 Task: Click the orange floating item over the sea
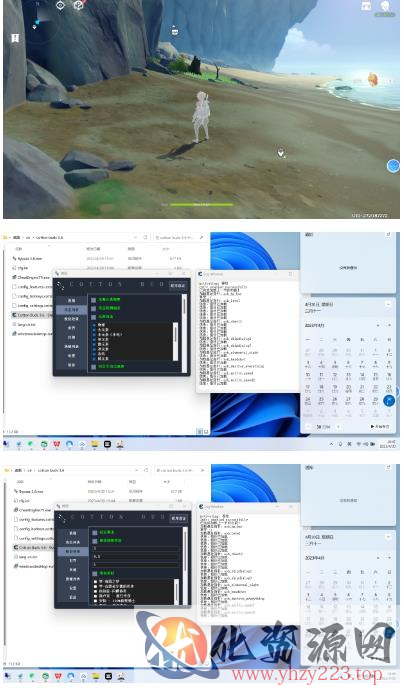click(372, 80)
